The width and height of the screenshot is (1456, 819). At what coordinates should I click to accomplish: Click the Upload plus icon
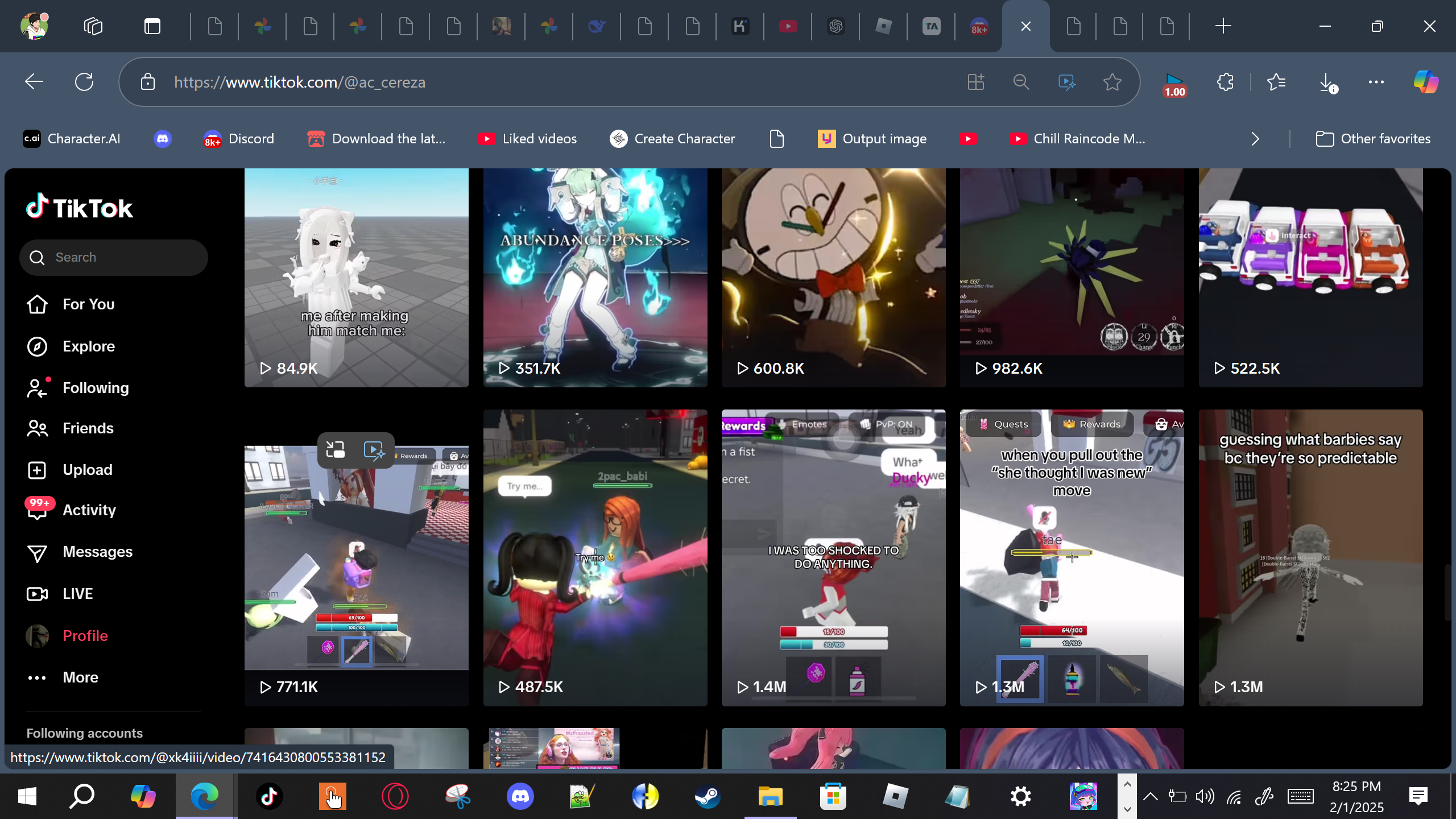[x=37, y=470]
